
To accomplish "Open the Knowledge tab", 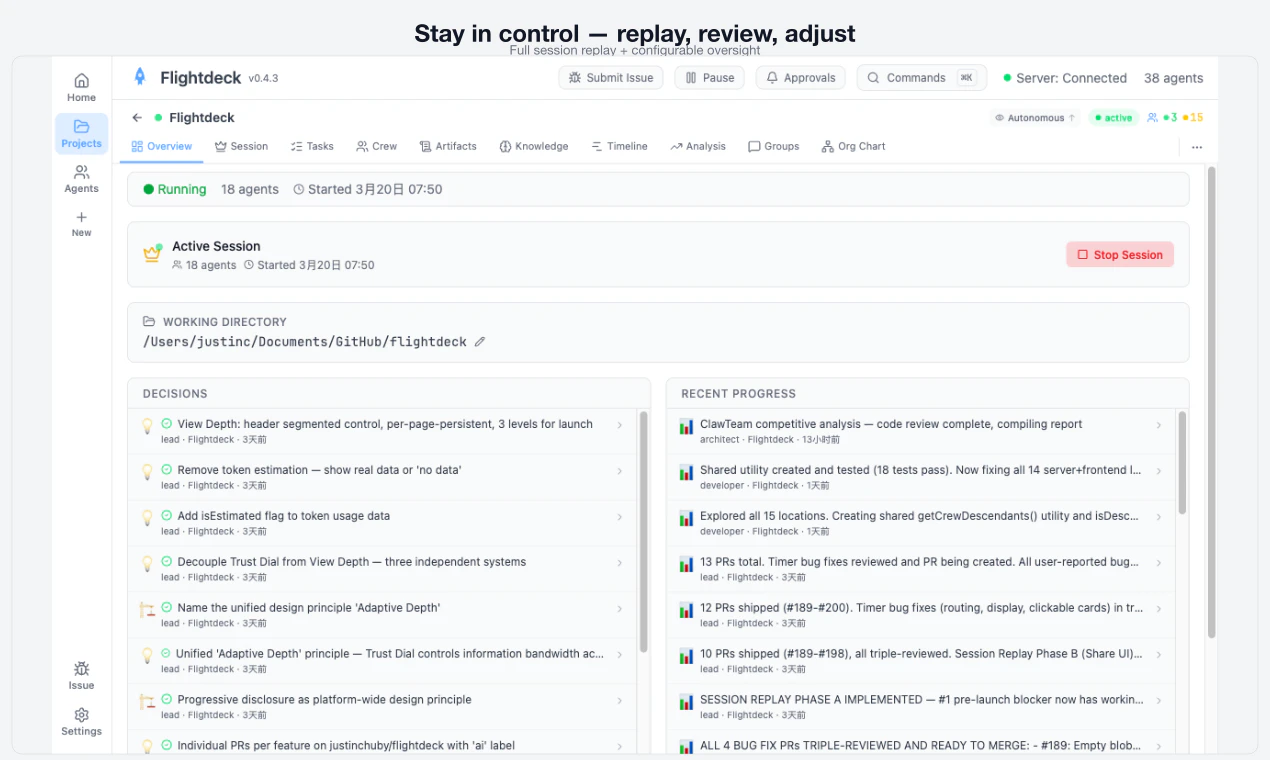I will 534,146.
